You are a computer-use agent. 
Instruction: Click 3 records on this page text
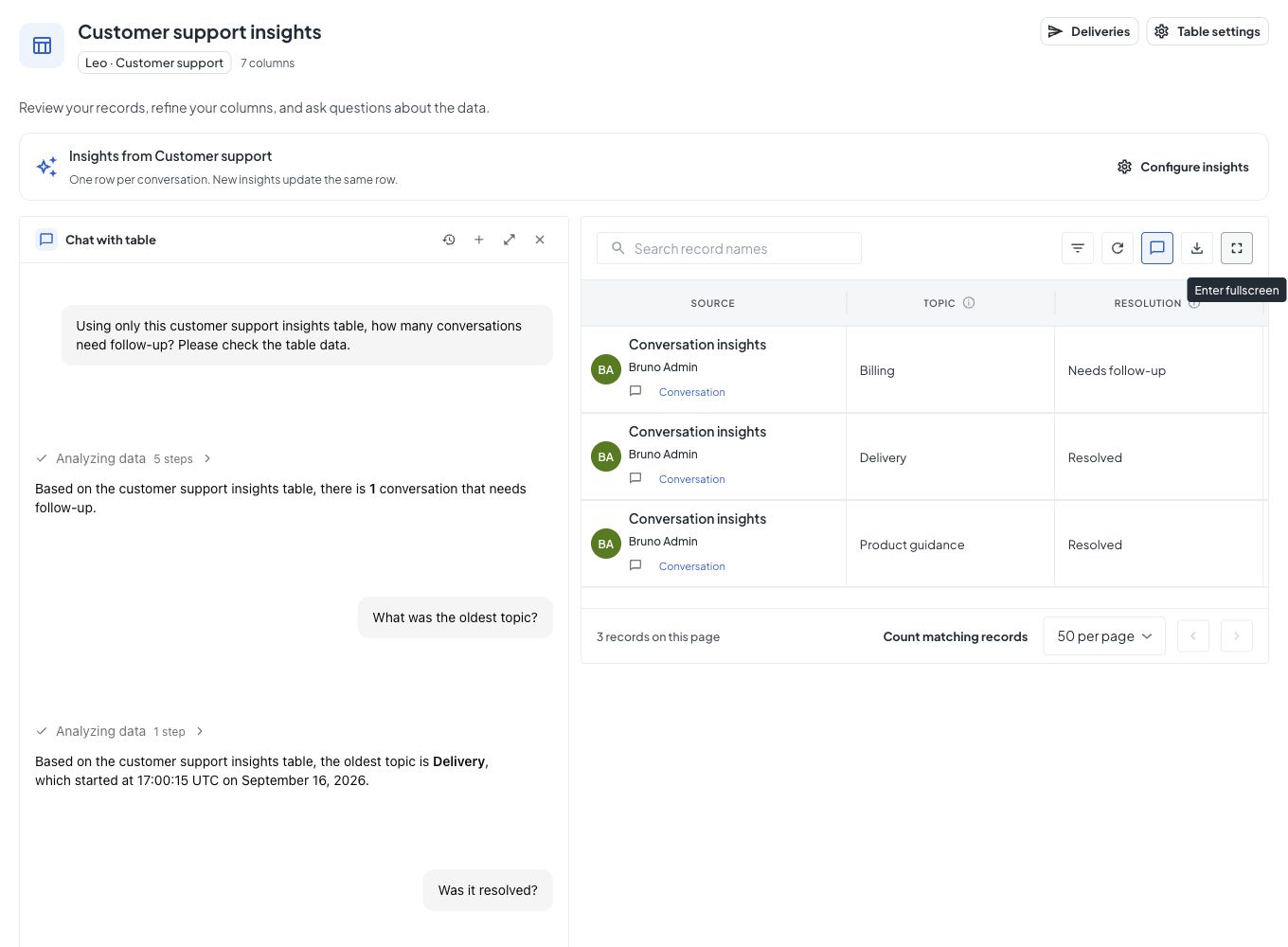tap(658, 636)
